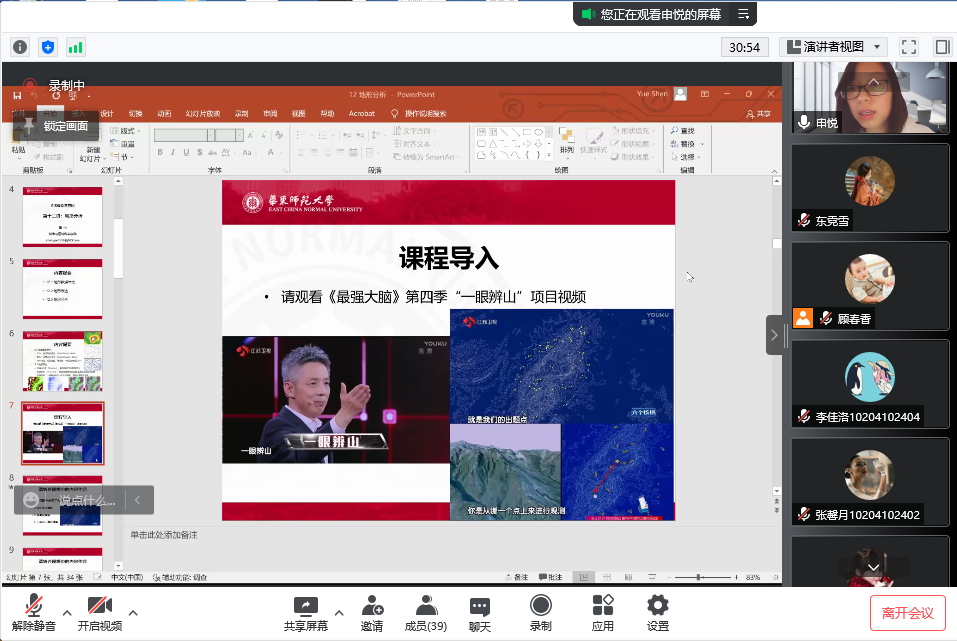Select the triangle shape in the shapes gallery

click(492, 144)
